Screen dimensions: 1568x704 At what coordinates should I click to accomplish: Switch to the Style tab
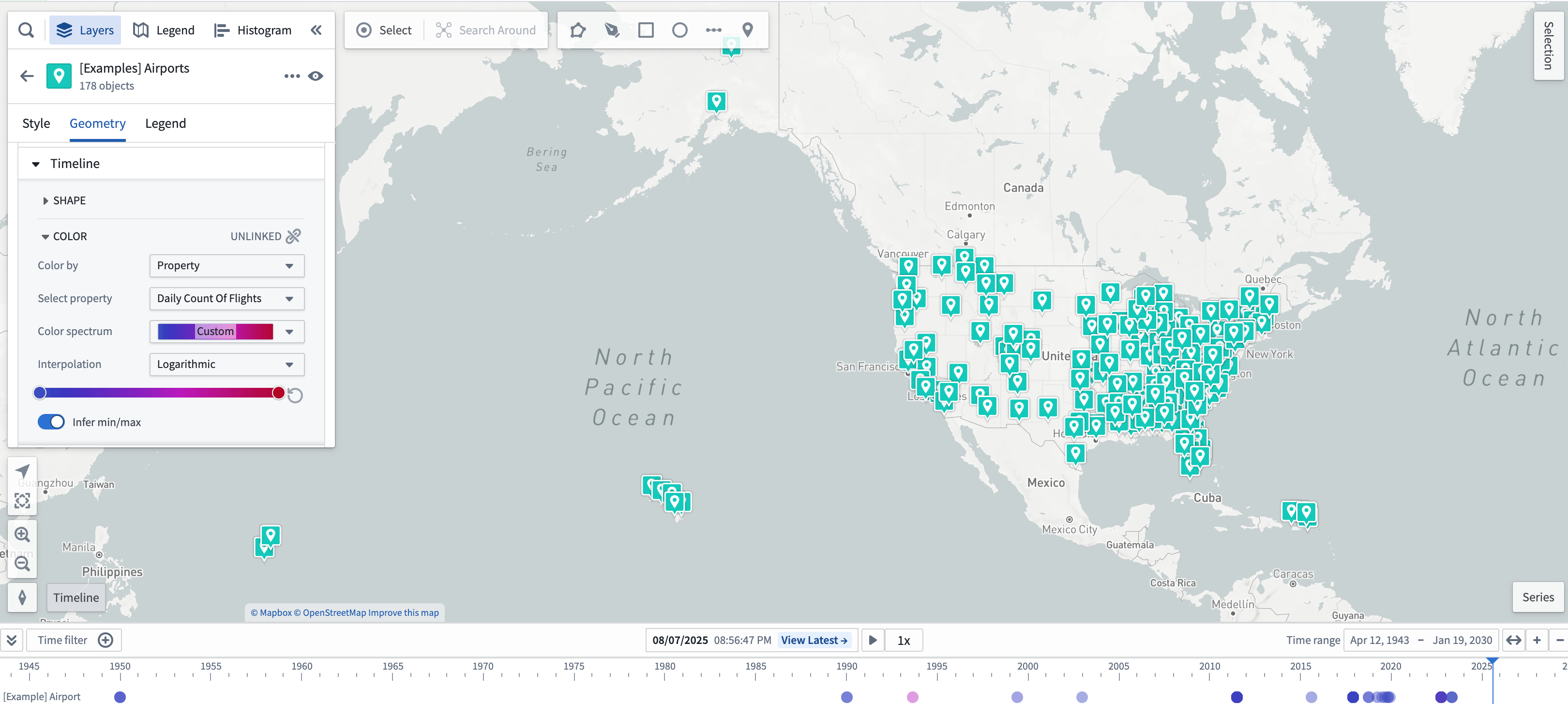click(36, 123)
